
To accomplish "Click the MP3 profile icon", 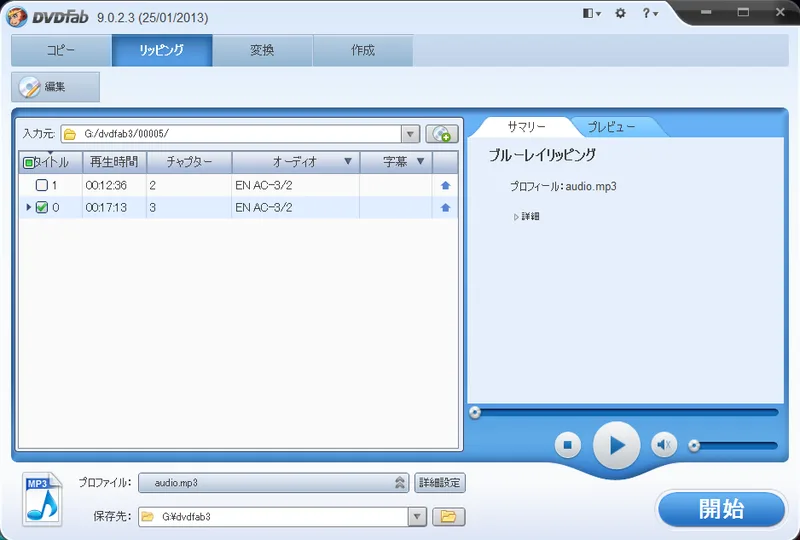I will coord(42,499).
